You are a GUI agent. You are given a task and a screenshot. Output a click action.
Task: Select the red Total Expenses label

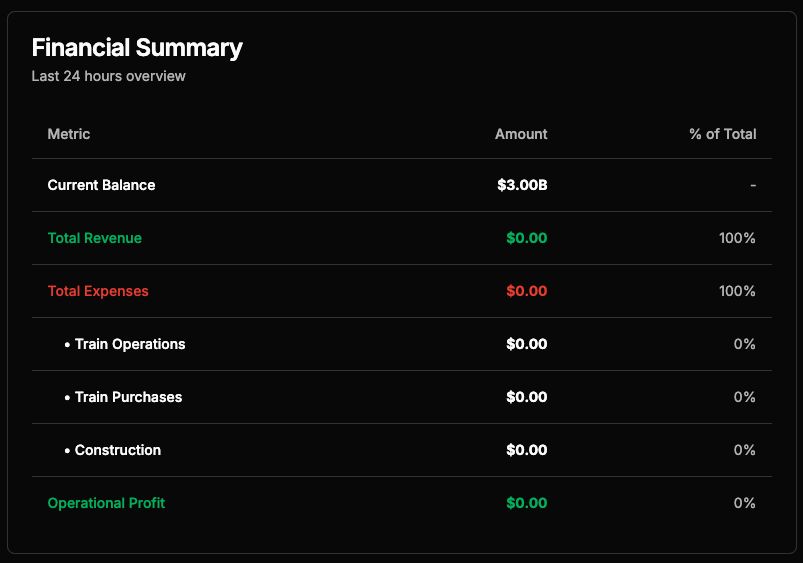click(98, 291)
